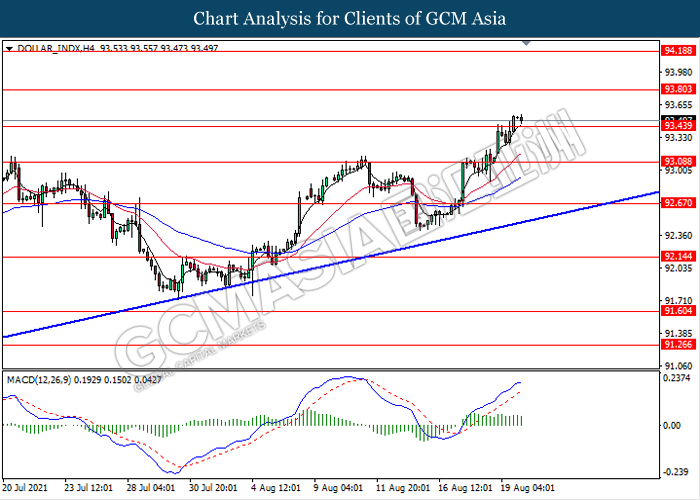The height and width of the screenshot is (500, 700).
Task: Click the 20 Jul 2021 date label
Action: click(25, 488)
